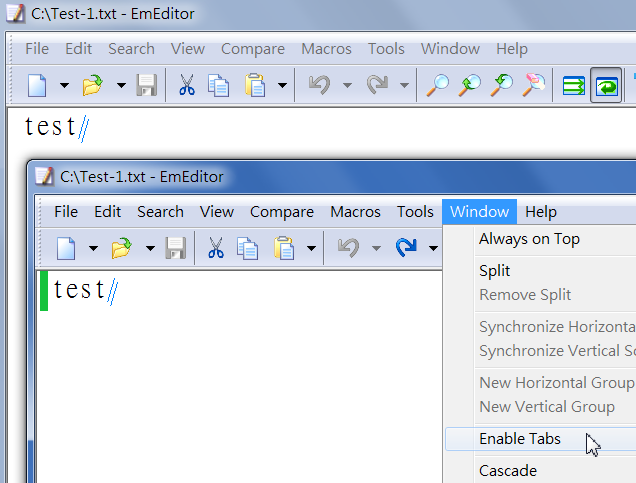Open Help menu in front window
The width and height of the screenshot is (636, 483).
point(541,212)
